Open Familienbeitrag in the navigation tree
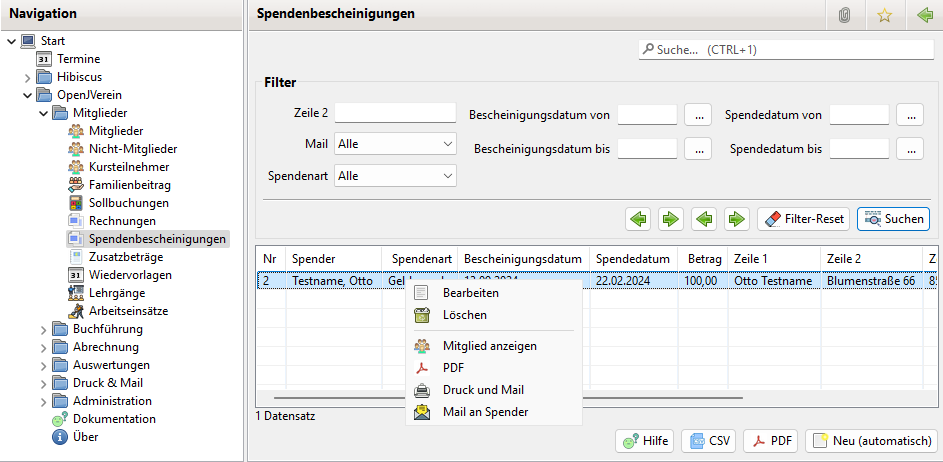Image resolution: width=943 pixels, height=462 pixels. click(x=129, y=185)
